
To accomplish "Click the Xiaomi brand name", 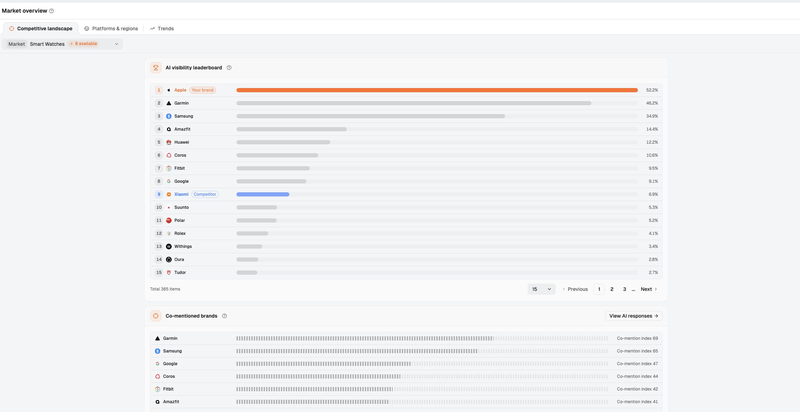I will point(181,194).
